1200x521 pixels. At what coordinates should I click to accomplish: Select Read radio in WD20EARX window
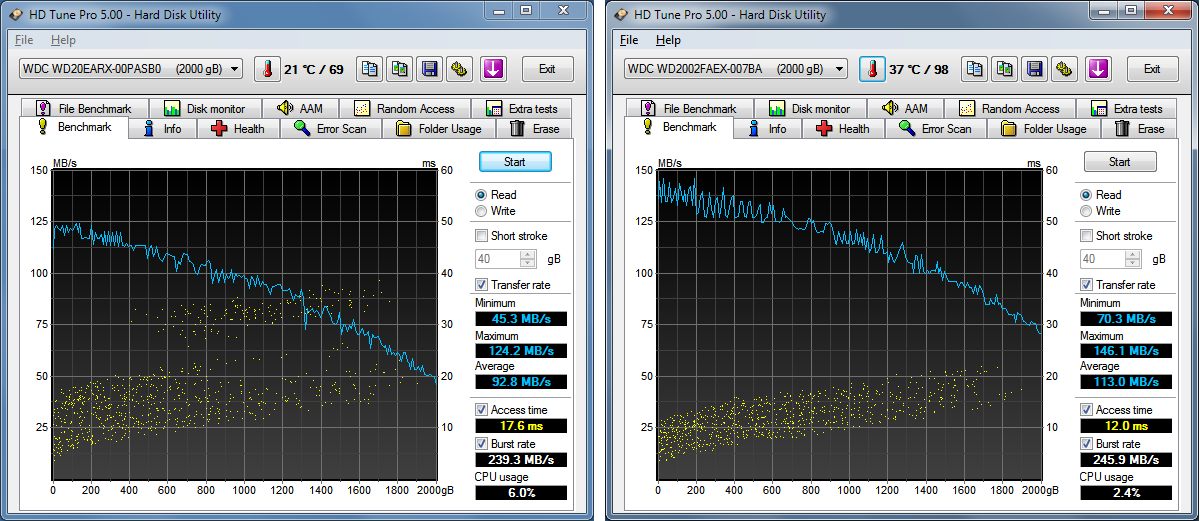[481, 195]
